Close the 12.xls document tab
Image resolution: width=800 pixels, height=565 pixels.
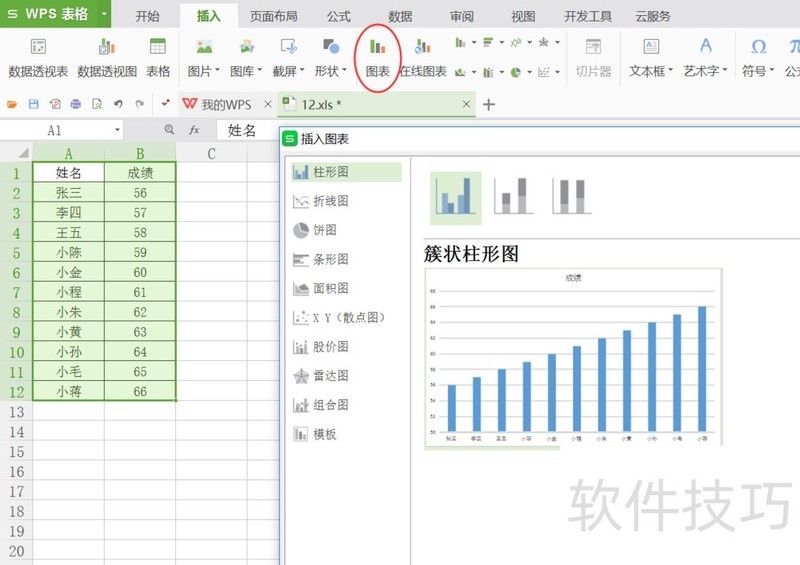(466, 104)
